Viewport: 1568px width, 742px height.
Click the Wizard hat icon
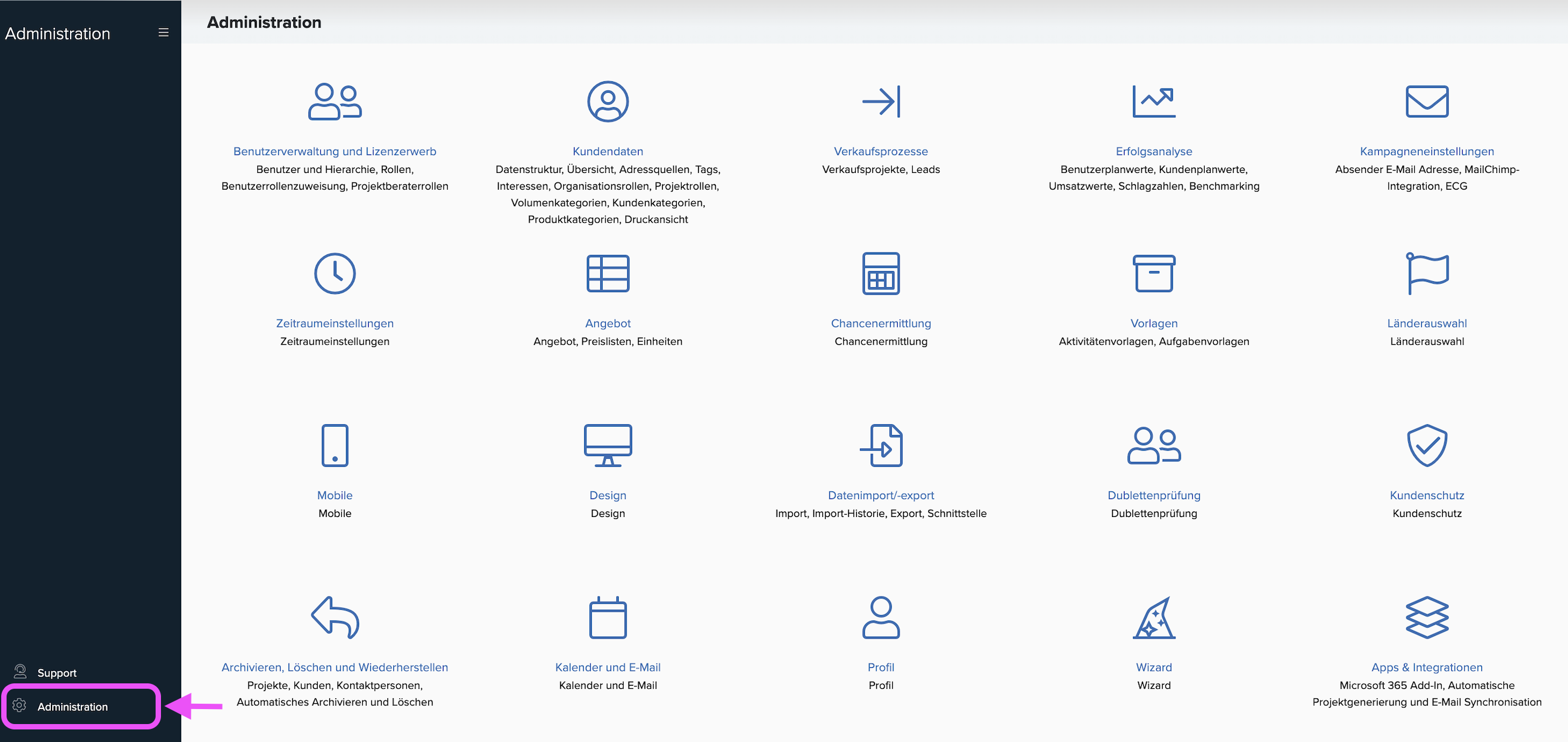[1153, 617]
